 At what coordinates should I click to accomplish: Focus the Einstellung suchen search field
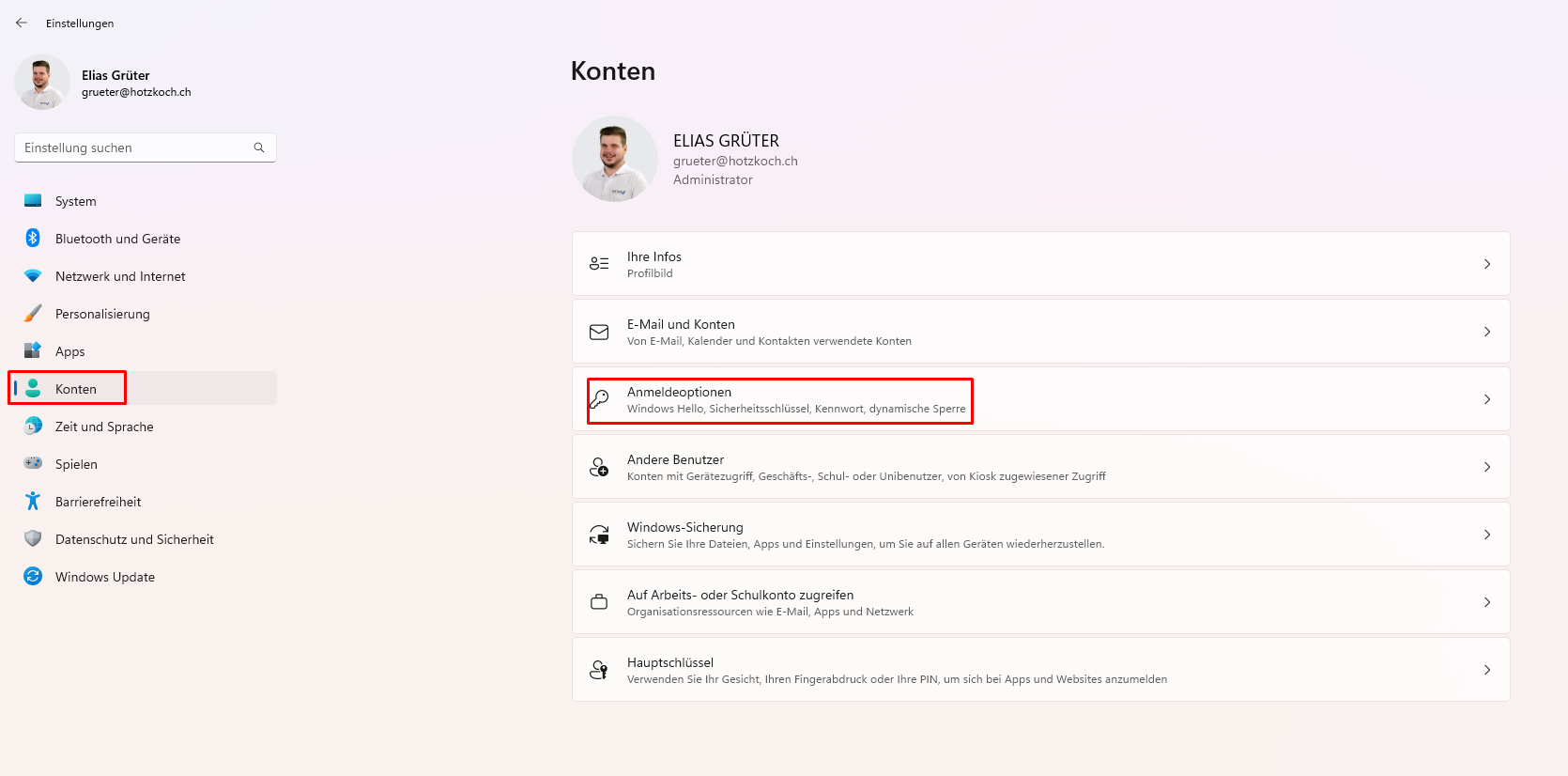click(136, 147)
